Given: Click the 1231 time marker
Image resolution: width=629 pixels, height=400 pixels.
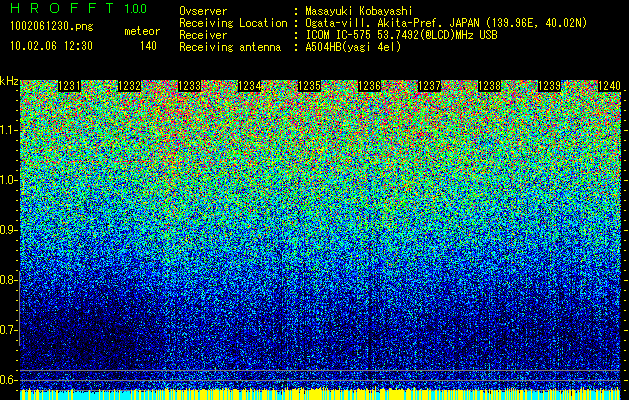Looking at the screenshot, I should pyautogui.click(x=69, y=86).
